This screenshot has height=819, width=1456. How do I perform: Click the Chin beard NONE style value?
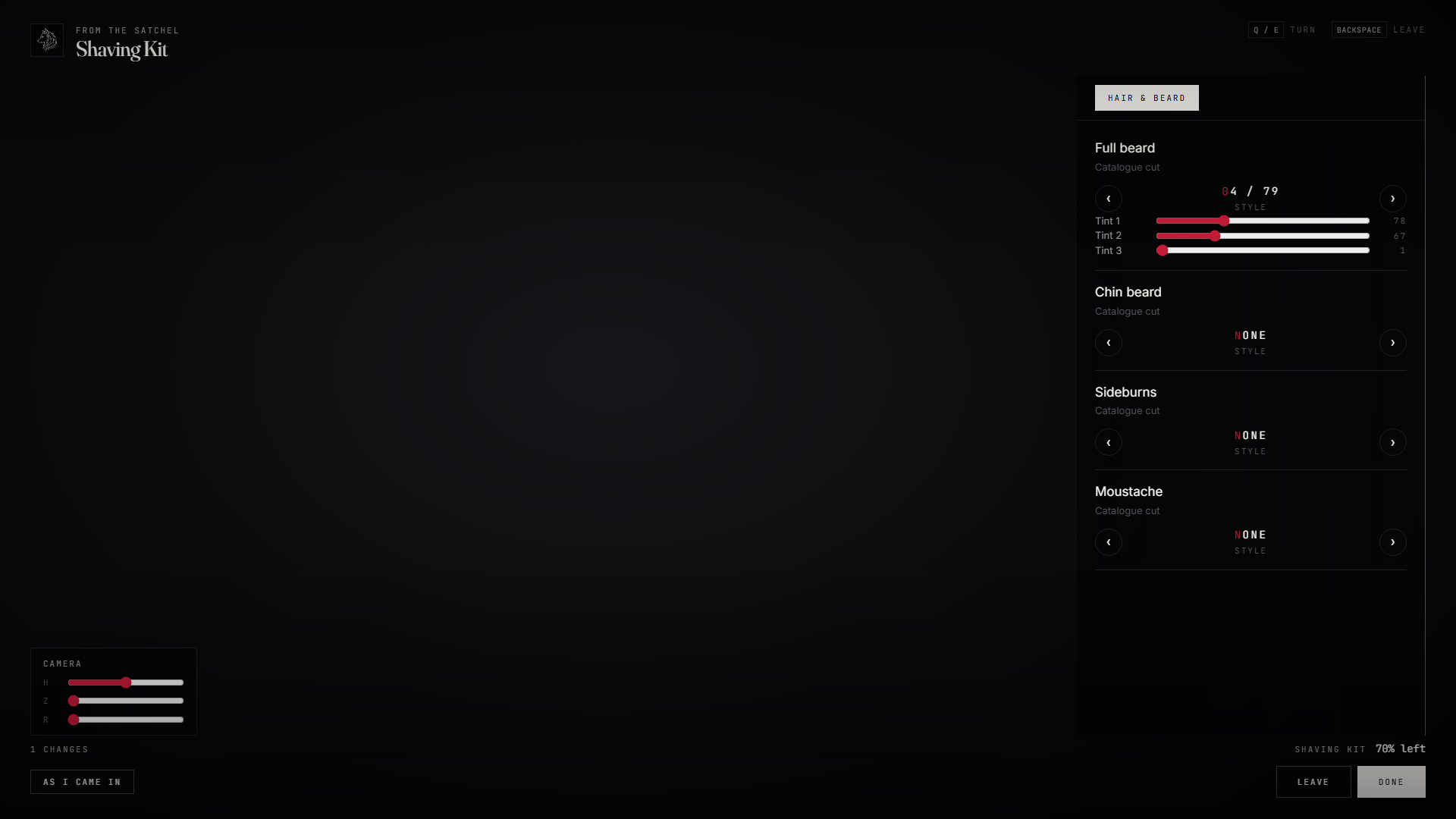click(x=1250, y=335)
